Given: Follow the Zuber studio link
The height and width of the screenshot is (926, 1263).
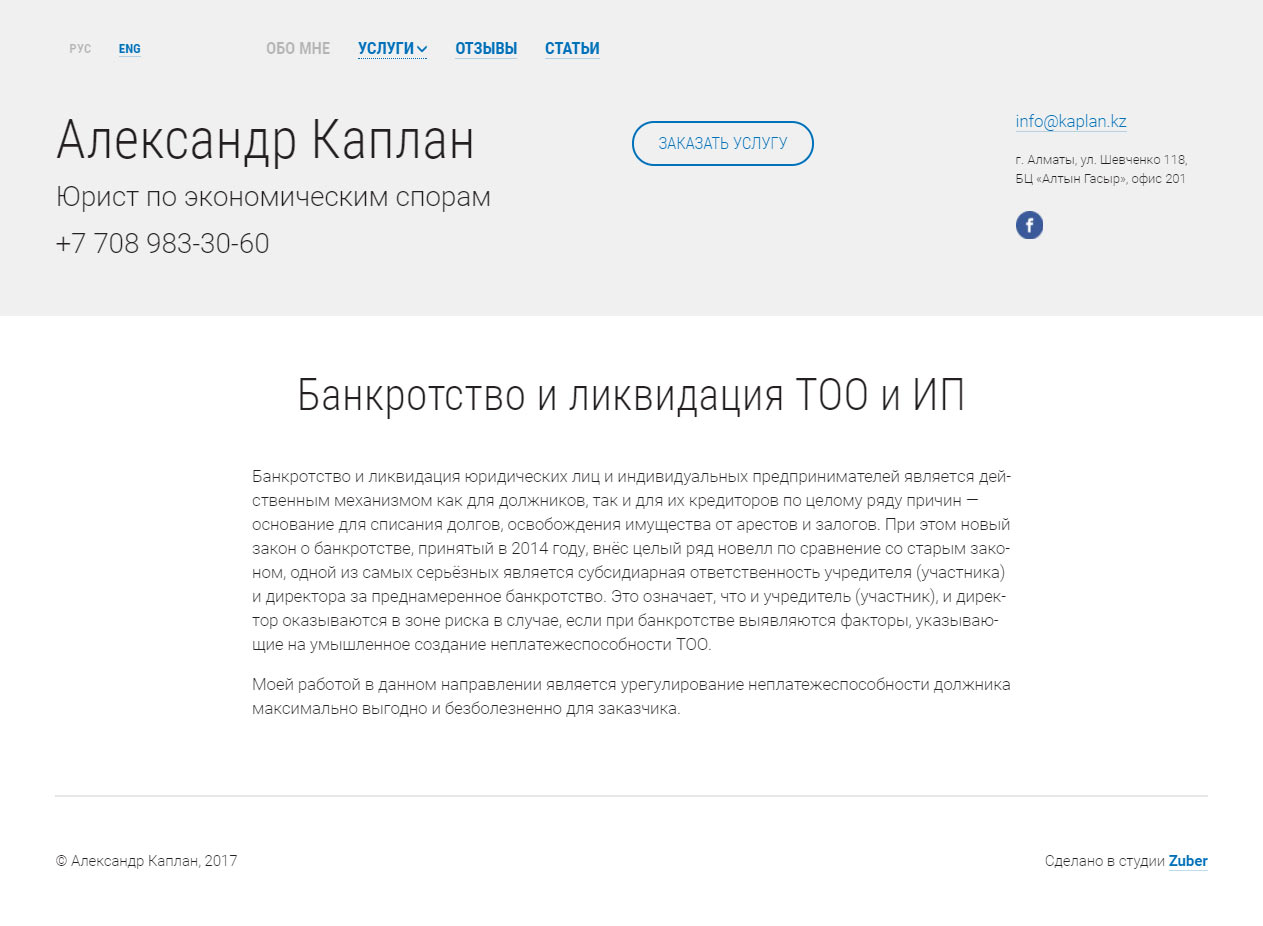Looking at the screenshot, I should click(1188, 861).
